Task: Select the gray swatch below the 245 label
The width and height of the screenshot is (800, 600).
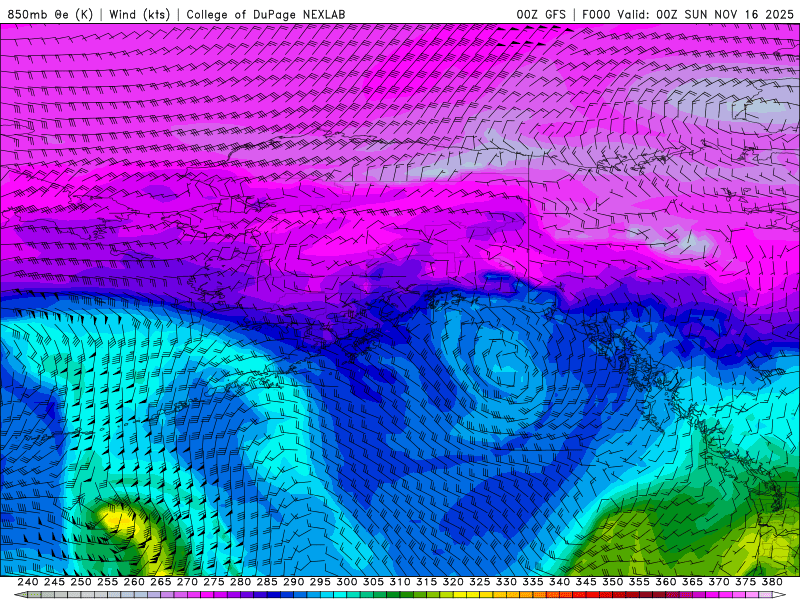Action: coord(47,595)
